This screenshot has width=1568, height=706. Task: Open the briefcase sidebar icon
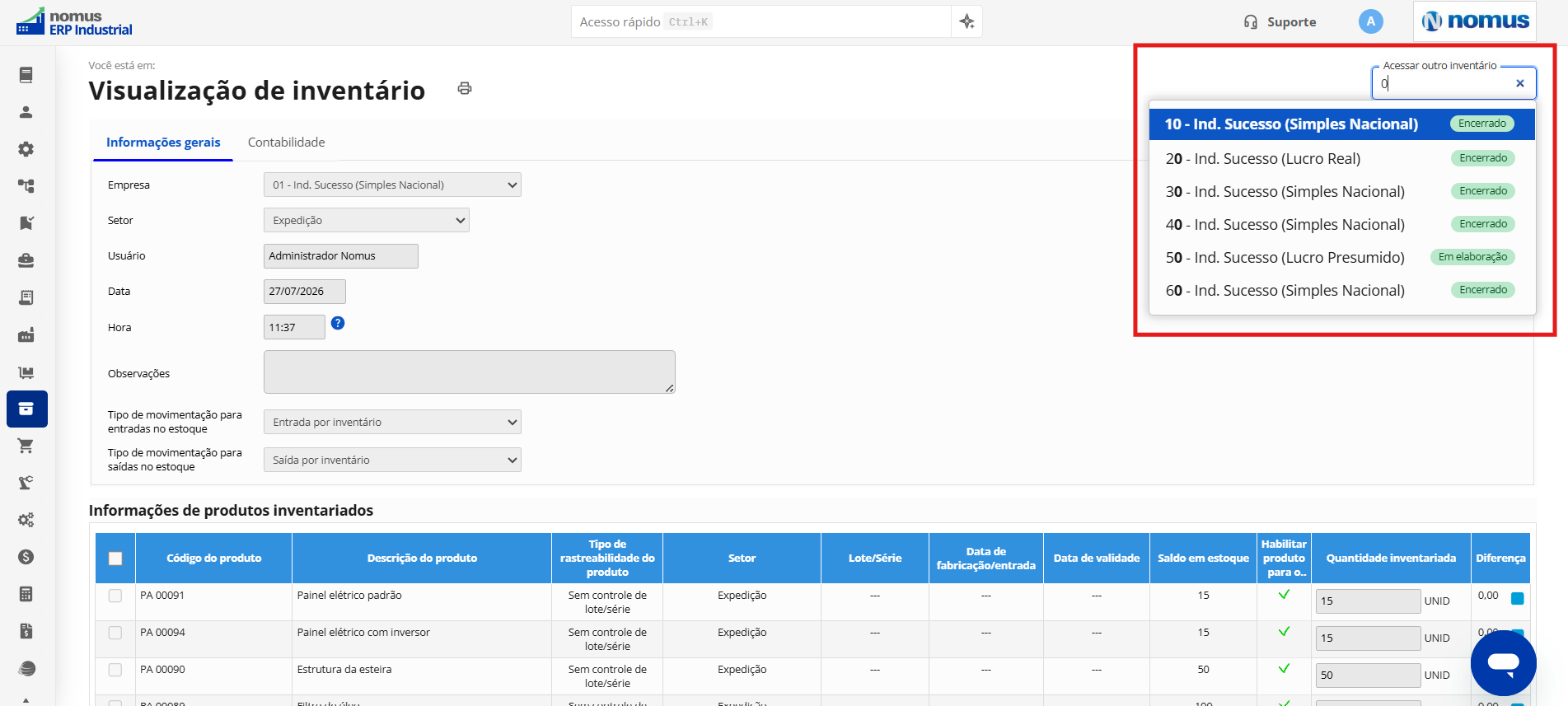26,260
